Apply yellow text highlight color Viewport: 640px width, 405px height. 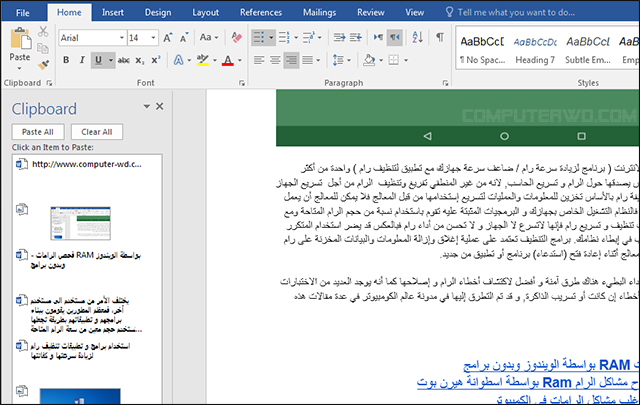click(202, 60)
